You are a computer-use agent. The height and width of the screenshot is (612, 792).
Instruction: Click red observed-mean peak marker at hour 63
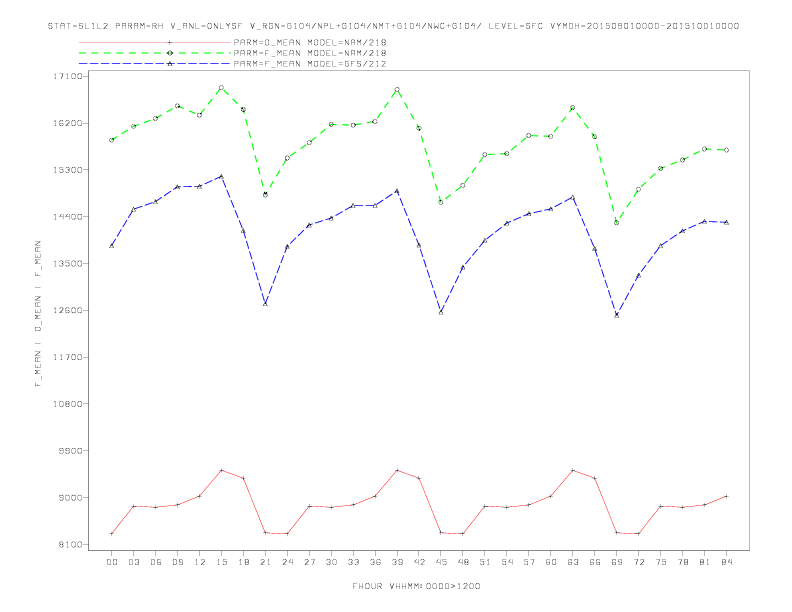573,470
